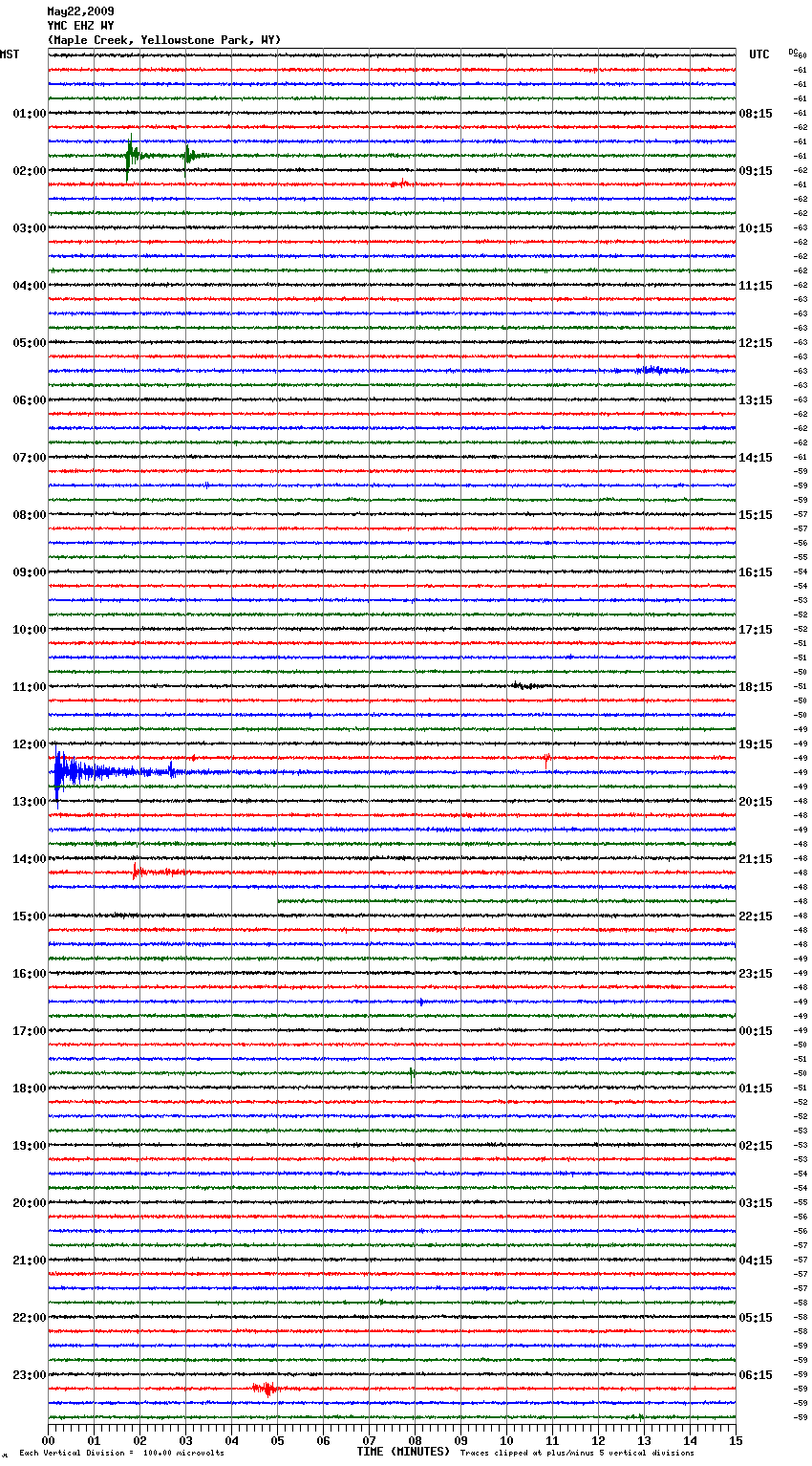Click the 17:15 UTC time label

click(x=756, y=630)
